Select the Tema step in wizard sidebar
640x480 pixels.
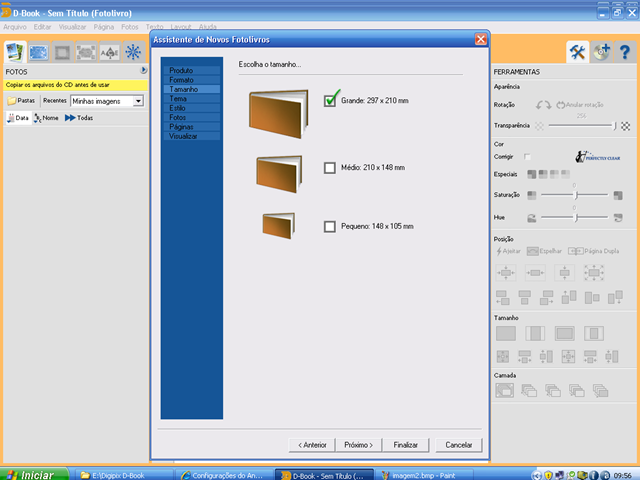tap(192, 99)
